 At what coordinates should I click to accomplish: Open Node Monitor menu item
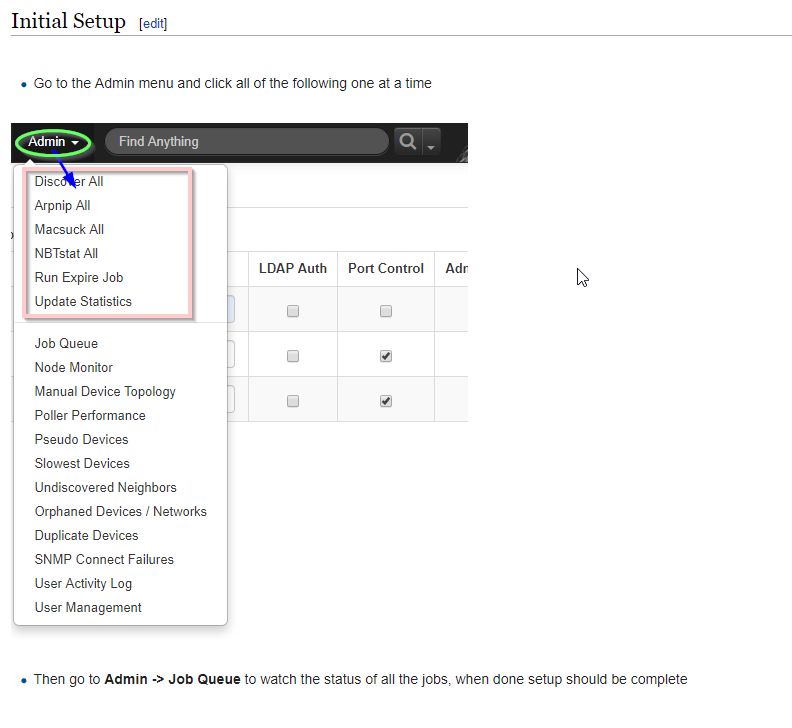click(74, 367)
